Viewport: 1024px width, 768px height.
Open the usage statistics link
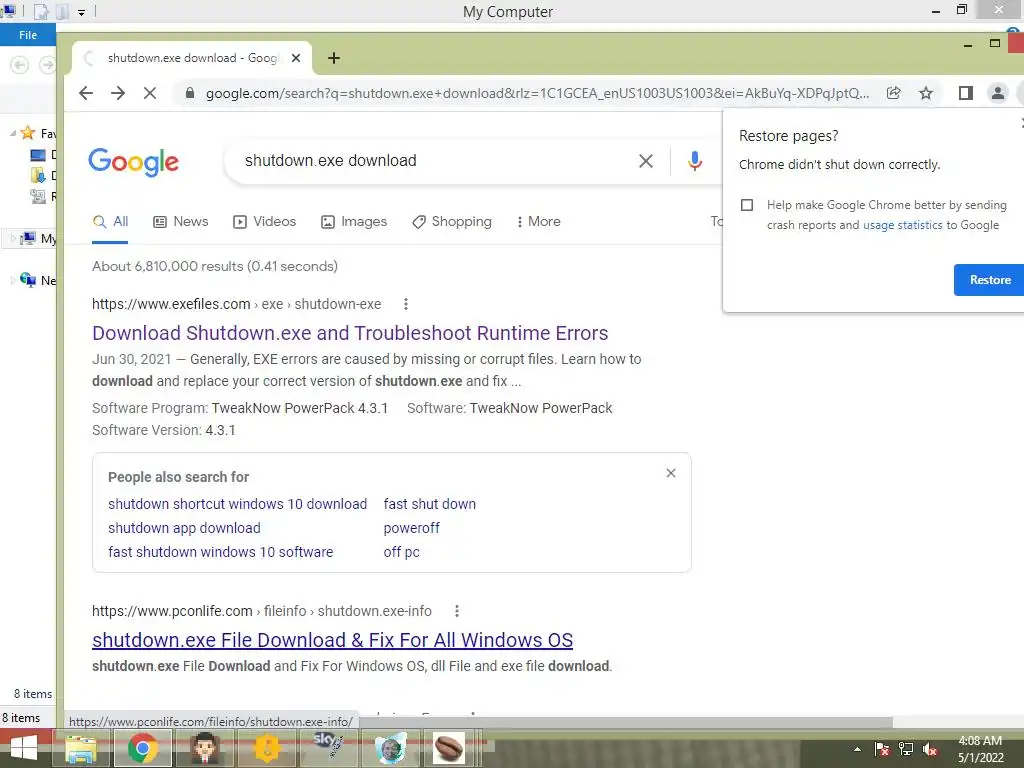pyautogui.click(x=903, y=225)
